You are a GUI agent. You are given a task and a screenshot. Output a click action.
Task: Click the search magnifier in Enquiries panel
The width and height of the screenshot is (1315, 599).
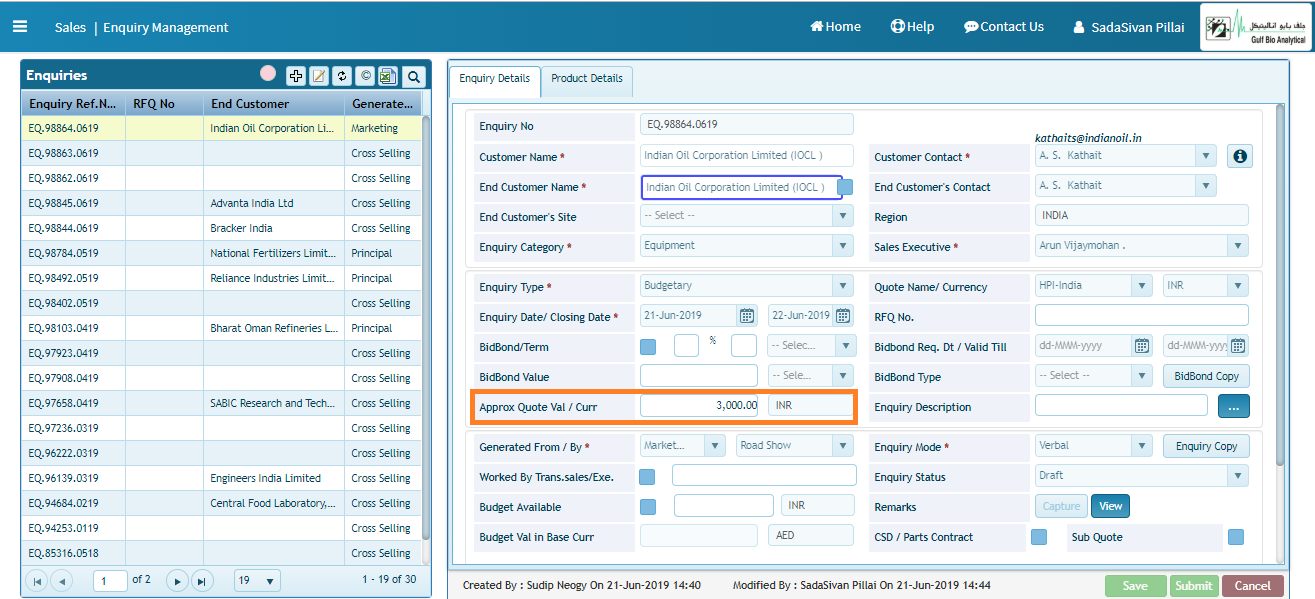click(413, 76)
